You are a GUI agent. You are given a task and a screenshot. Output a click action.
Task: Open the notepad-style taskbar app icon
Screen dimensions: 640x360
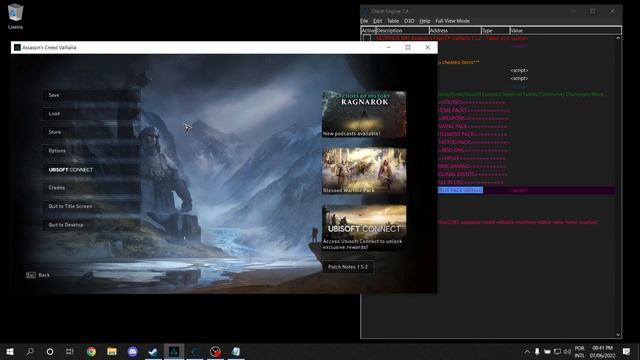point(236,351)
